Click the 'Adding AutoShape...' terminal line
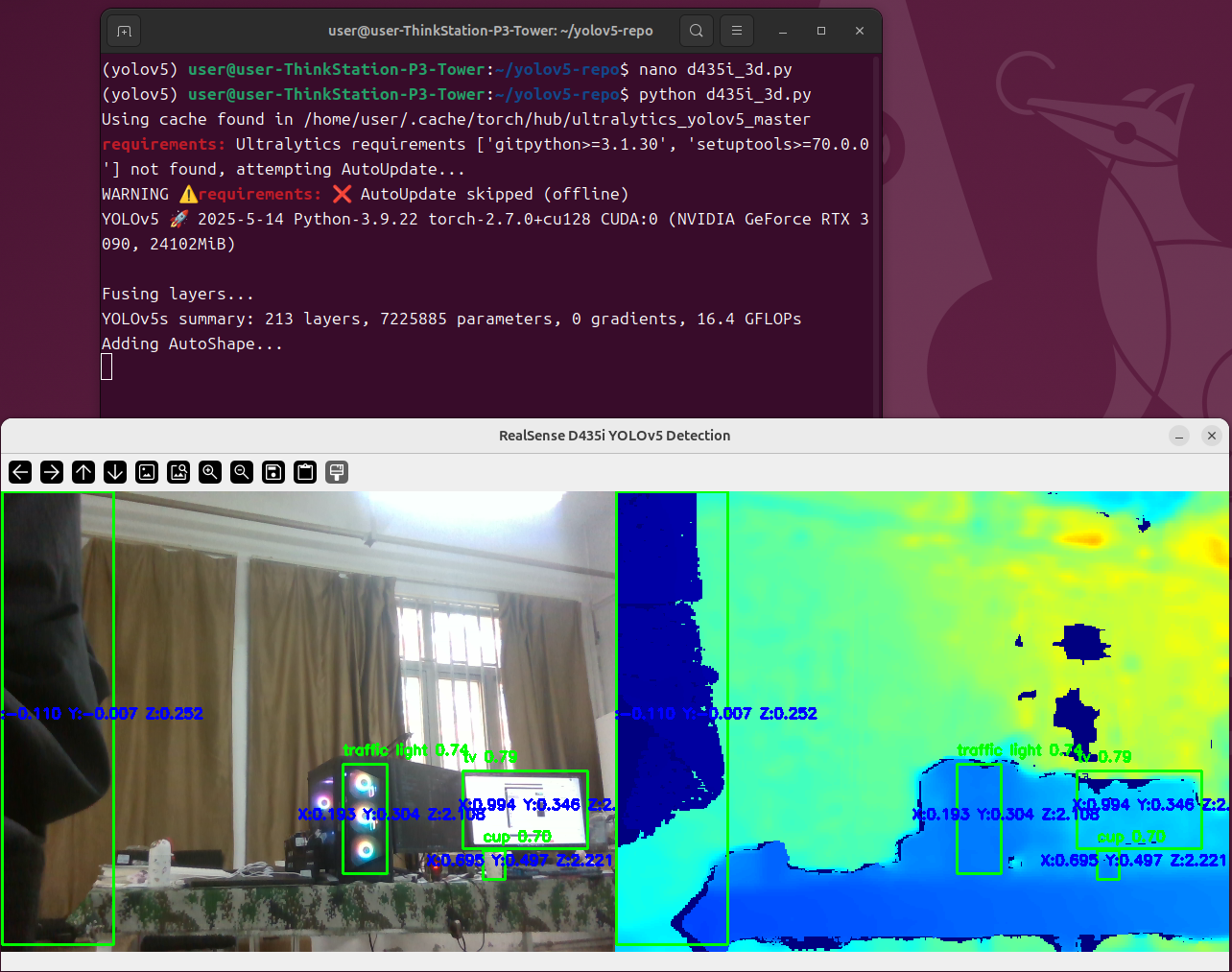The width and height of the screenshot is (1232, 972). point(192,344)
